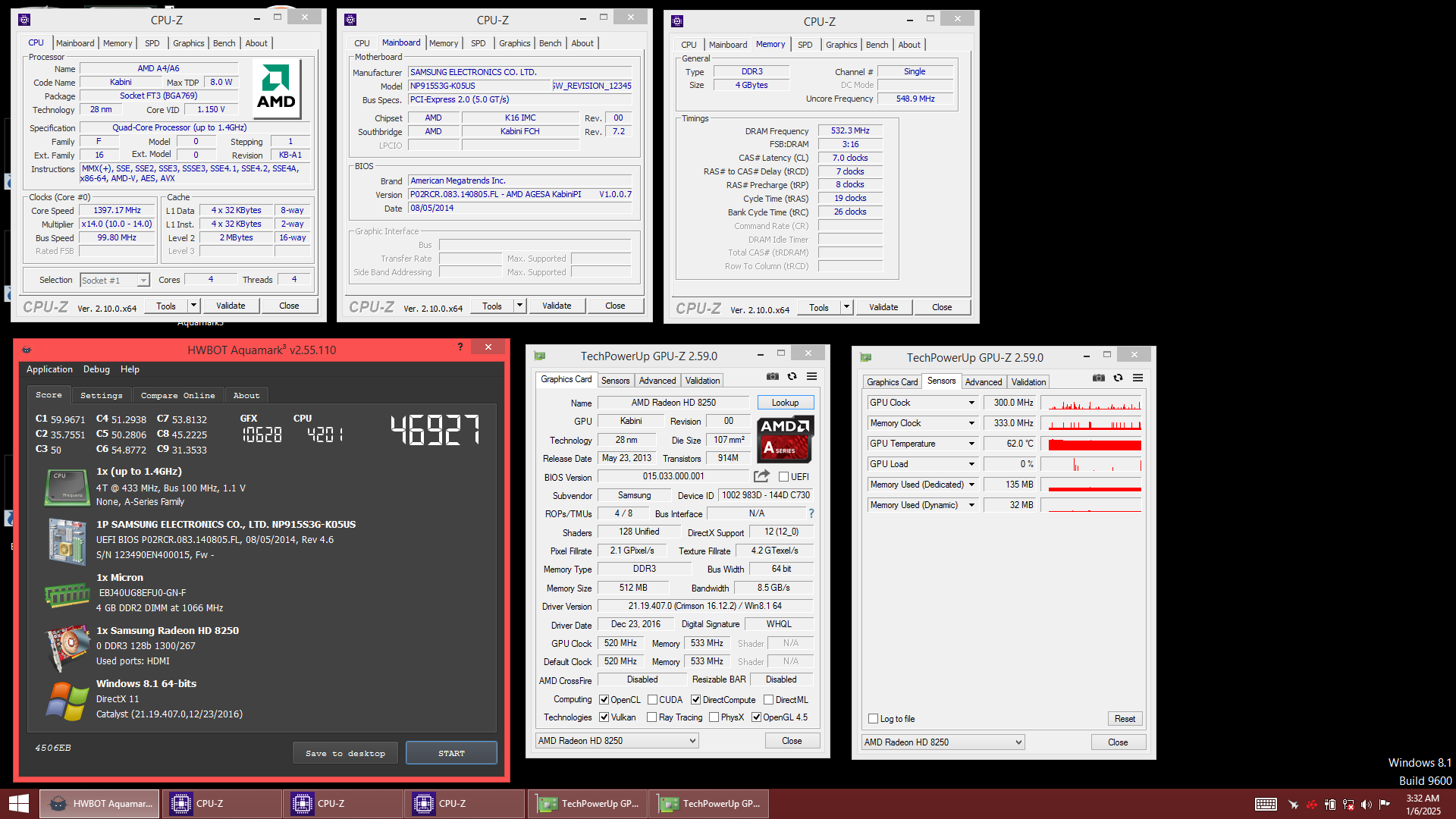Open Compare Online tab in Aquamark
The width and height of the screenshot is (1456, 819).
click(x=177, y=395)
